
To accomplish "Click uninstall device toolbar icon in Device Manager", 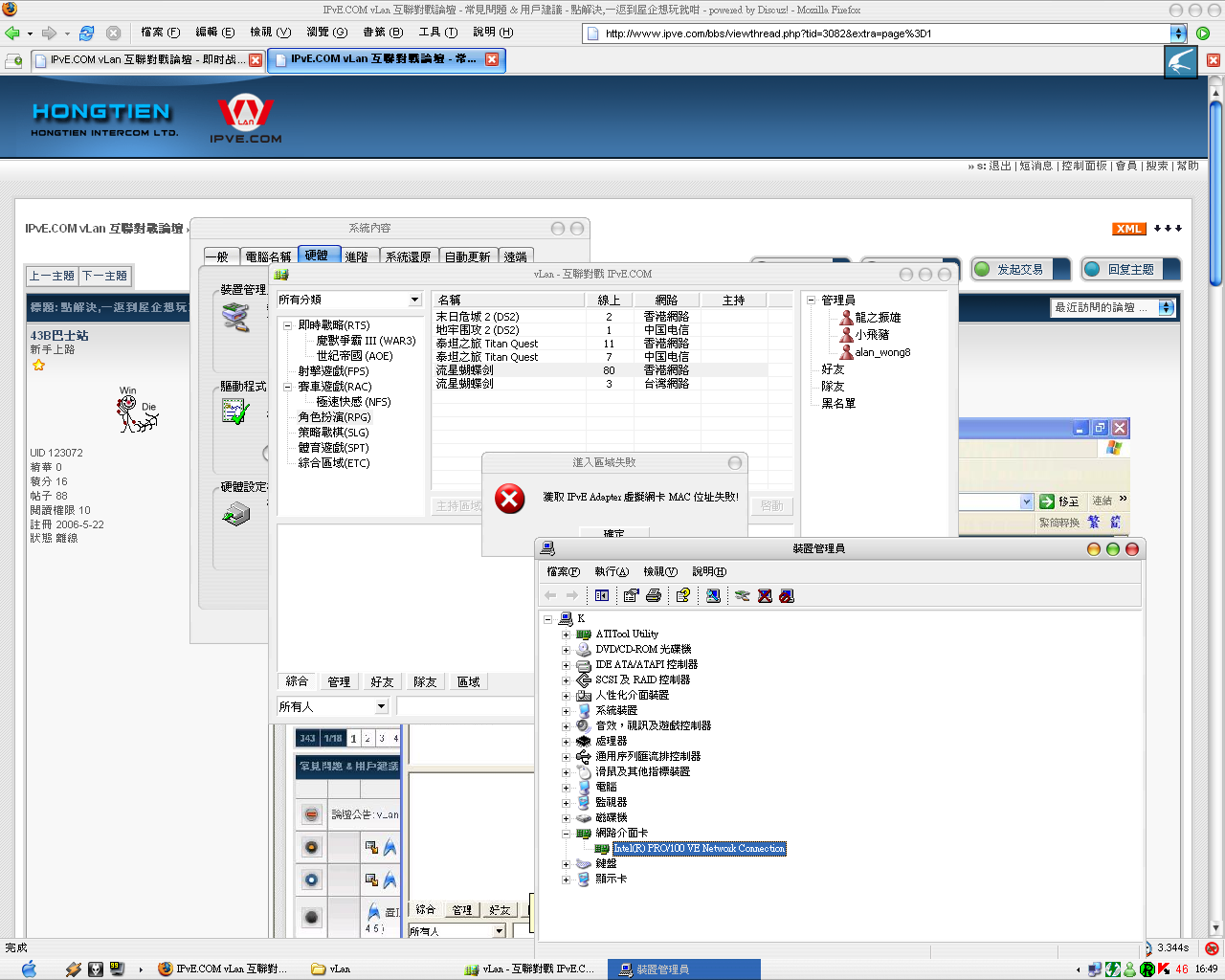I will point(765,595).
